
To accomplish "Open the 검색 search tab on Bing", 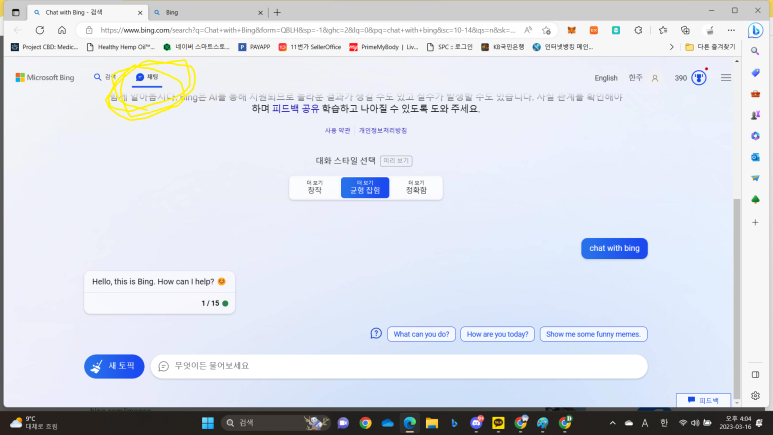I will coord(105,77).
